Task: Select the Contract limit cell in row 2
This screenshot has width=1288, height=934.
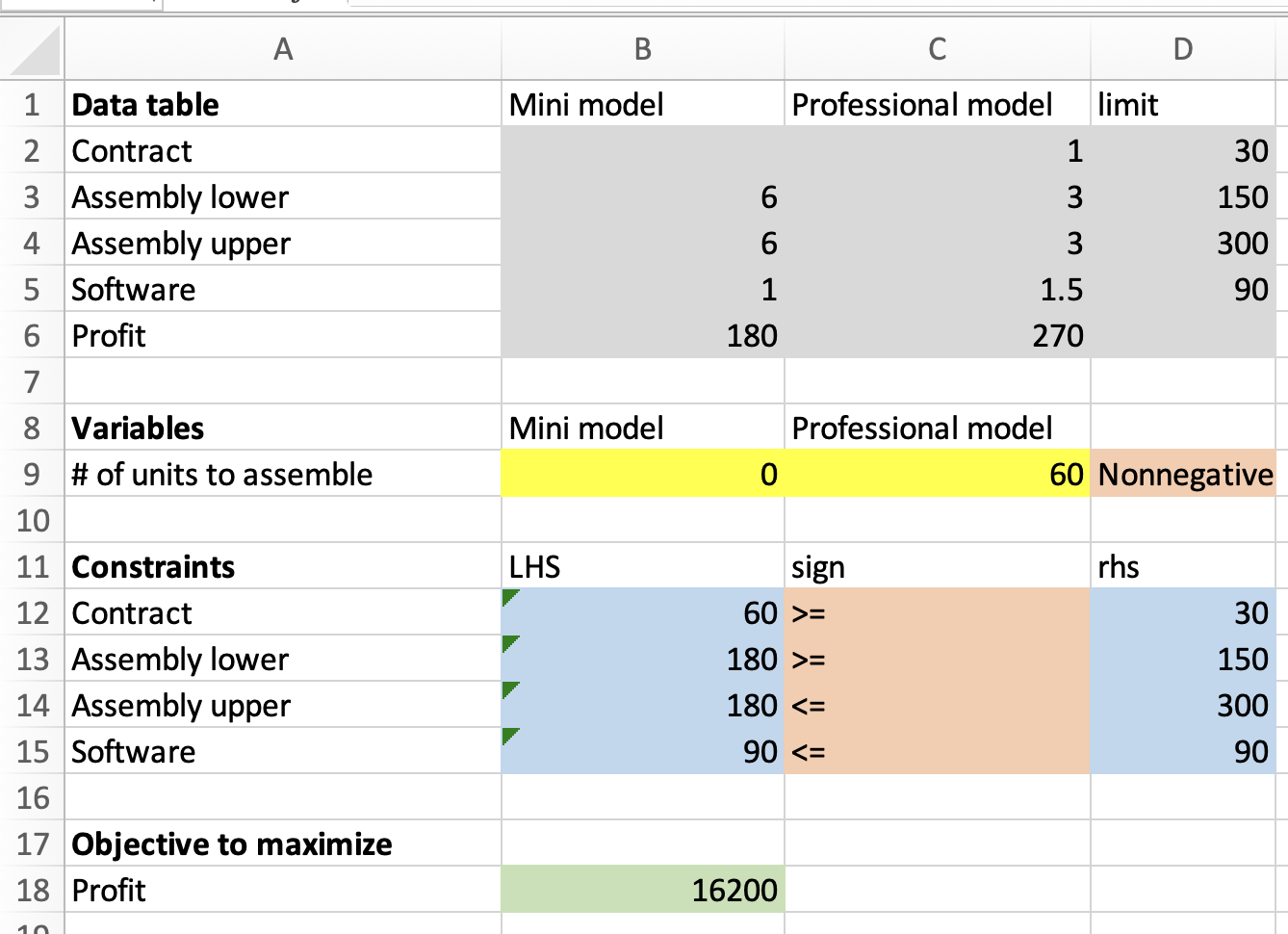Action: 1184,151
